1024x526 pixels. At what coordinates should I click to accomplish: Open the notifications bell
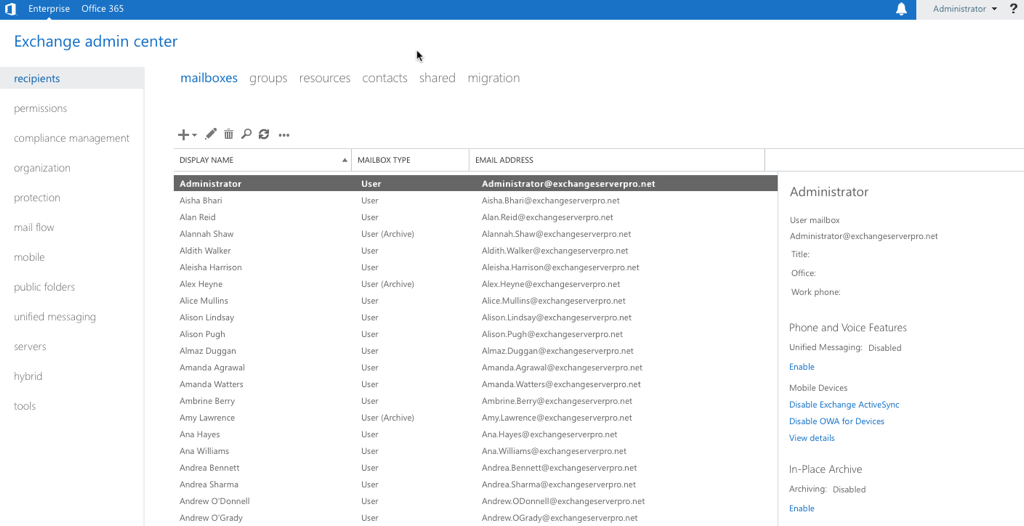[x=901, y=9]
